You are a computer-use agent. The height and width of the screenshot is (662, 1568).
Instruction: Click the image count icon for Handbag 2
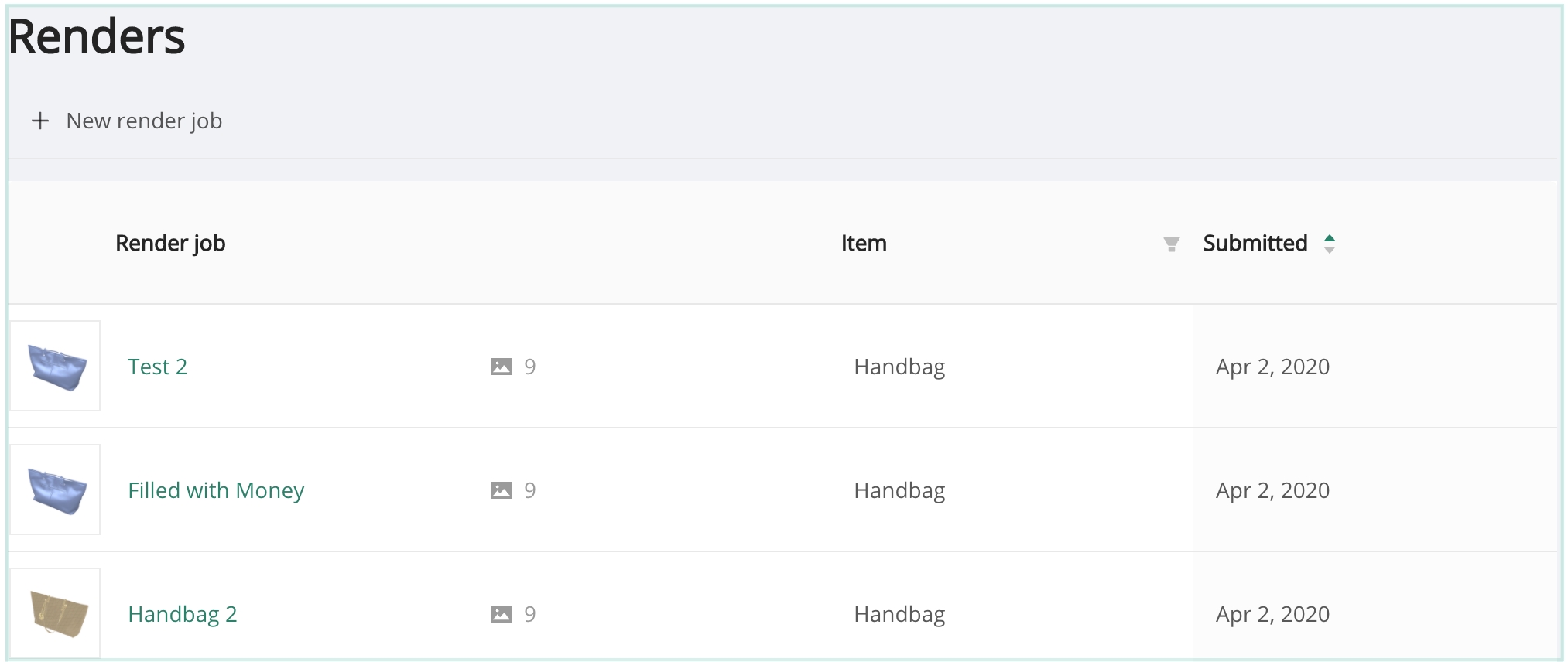502,614
